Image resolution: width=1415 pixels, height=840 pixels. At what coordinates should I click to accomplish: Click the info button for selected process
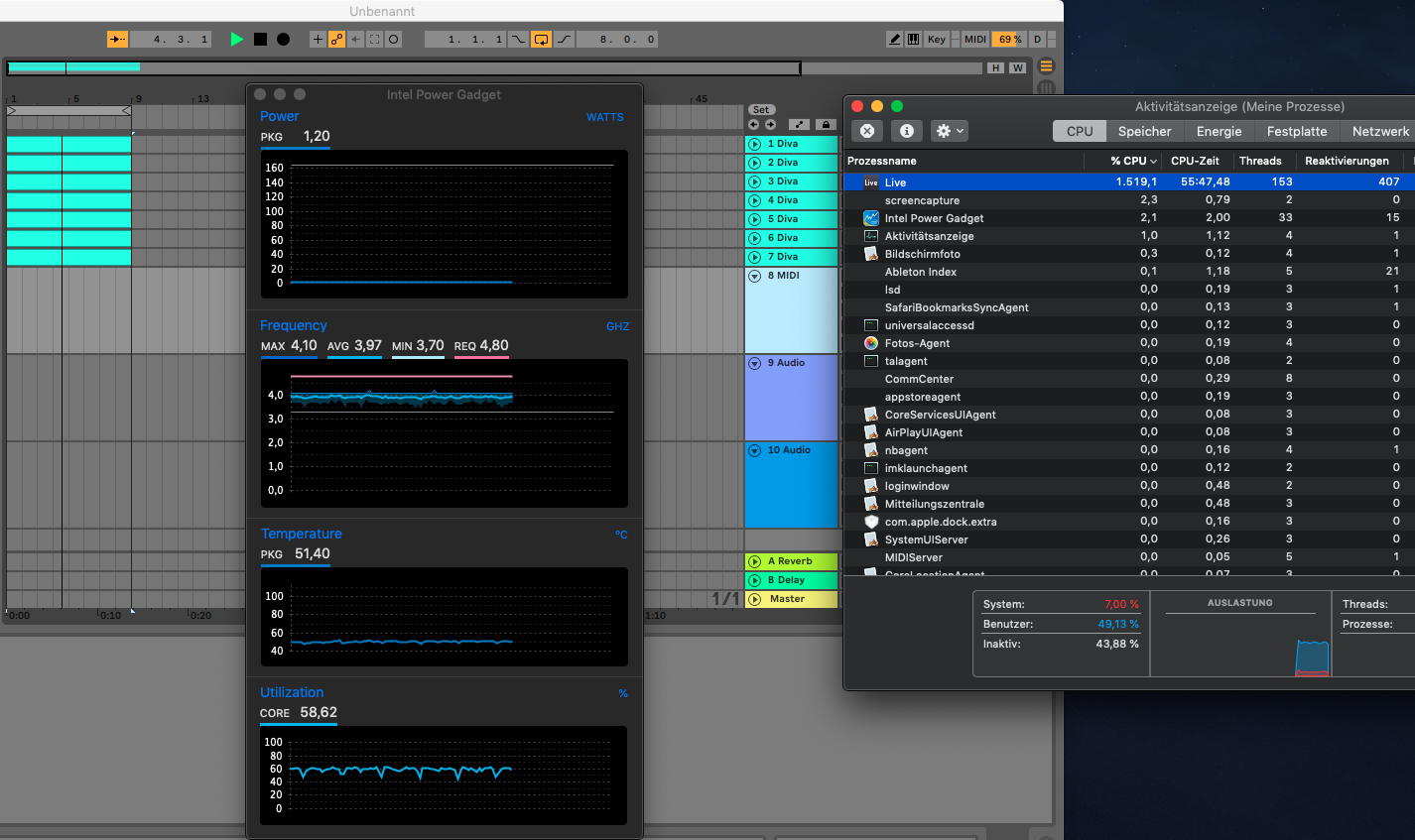pyautogui.click(x=906, y=131)
